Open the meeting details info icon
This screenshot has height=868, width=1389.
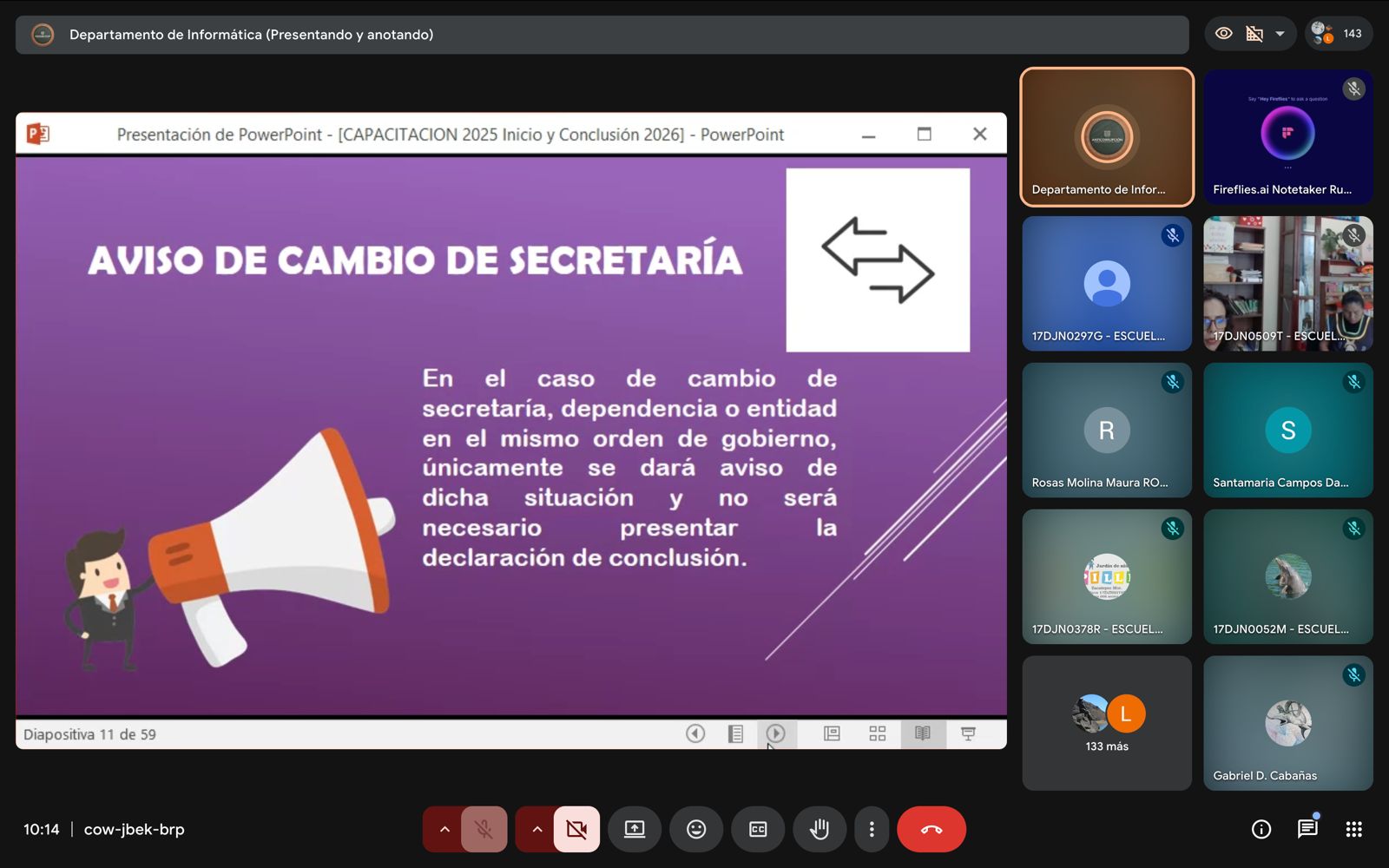pyautogui.click(x=1261, y=830)
